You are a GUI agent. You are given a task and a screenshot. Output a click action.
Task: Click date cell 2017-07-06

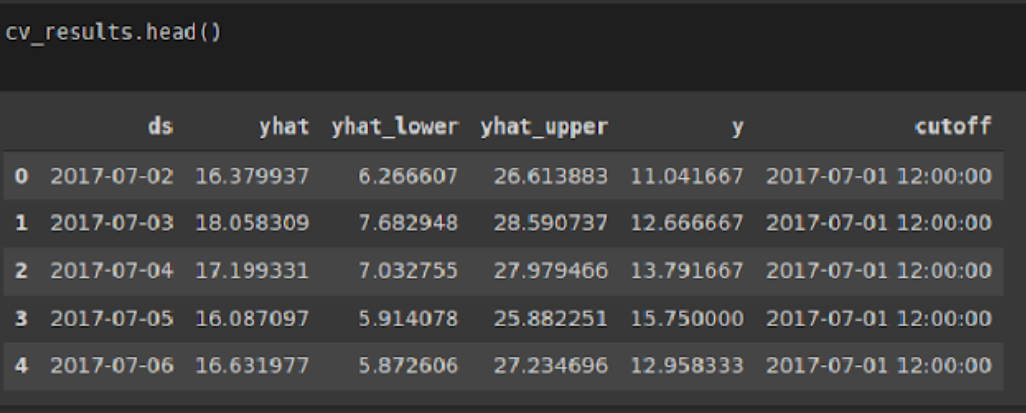coord(112,365)
